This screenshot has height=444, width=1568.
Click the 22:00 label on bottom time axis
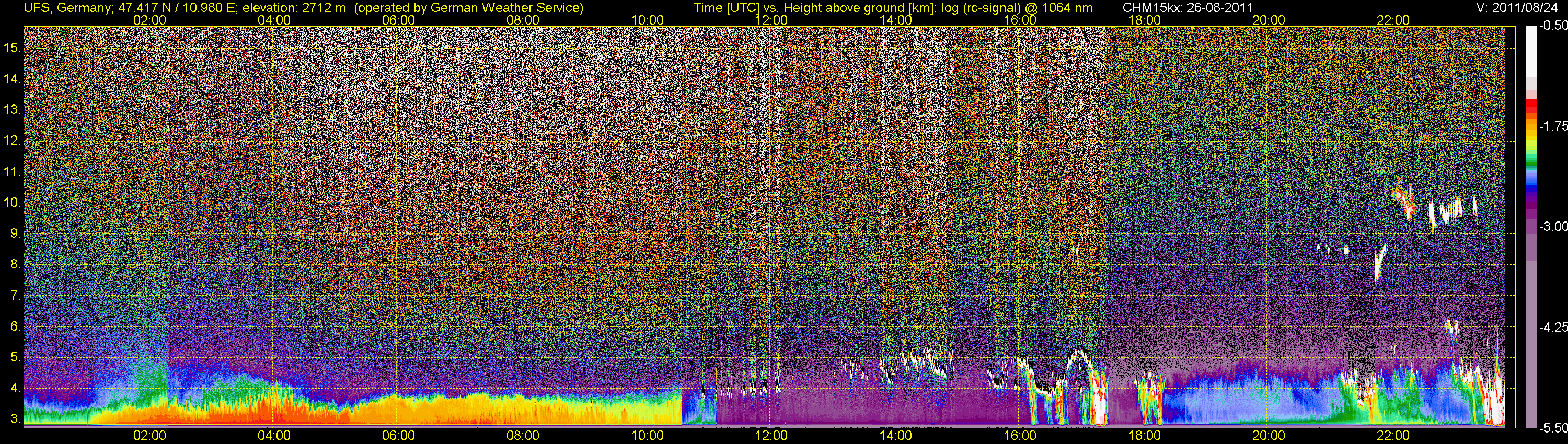(1393, 436)
